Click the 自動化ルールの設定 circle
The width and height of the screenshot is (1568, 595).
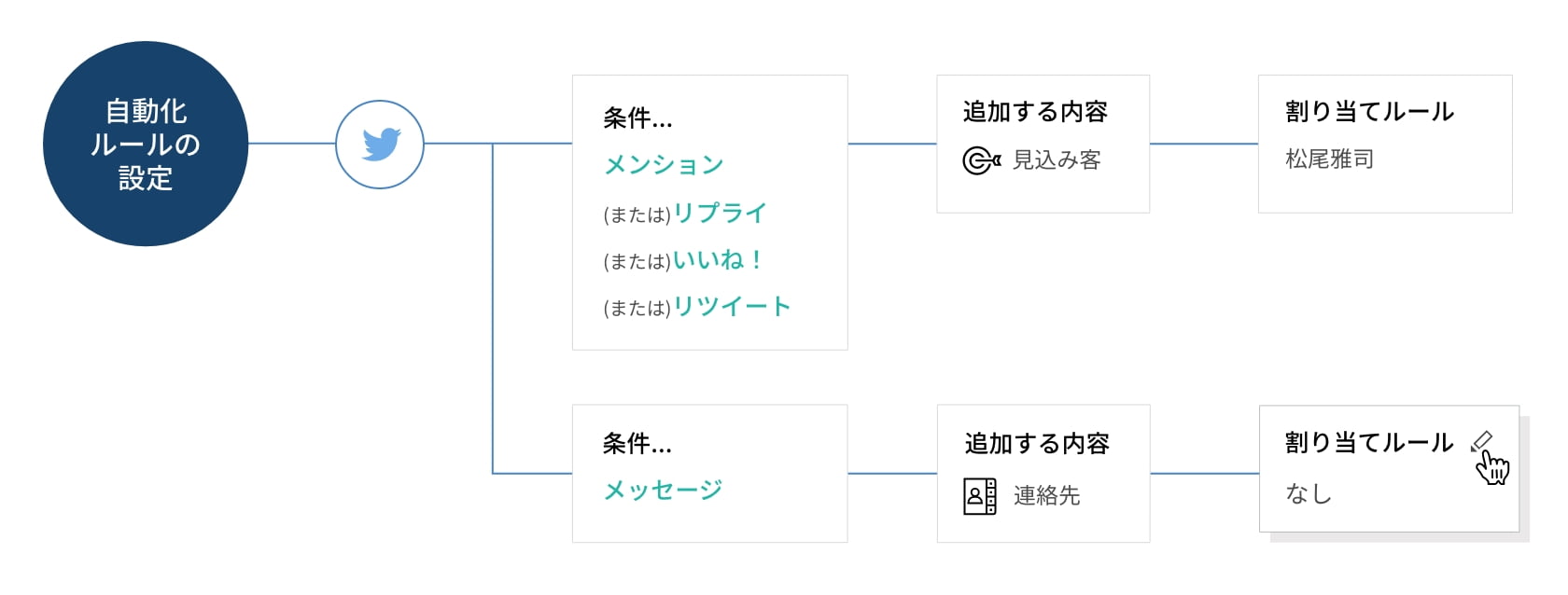(146, 144)
